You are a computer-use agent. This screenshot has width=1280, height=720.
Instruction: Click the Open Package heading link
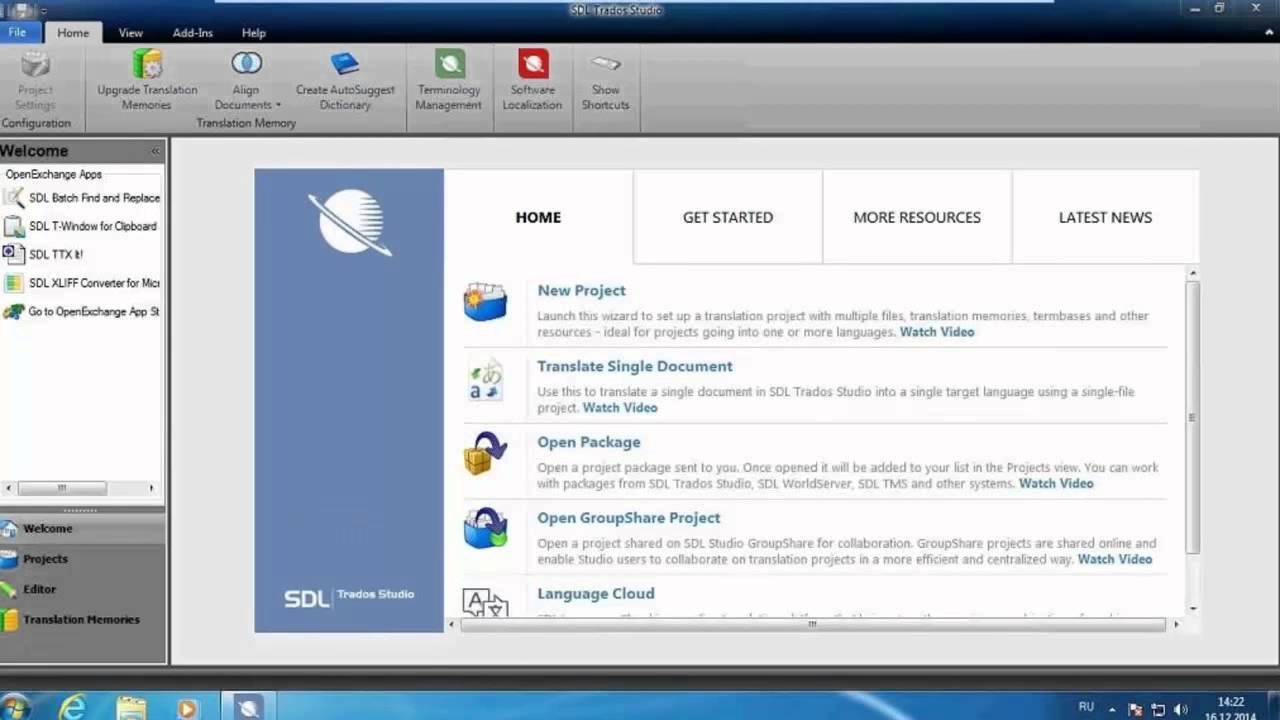(x=589, y=442)
